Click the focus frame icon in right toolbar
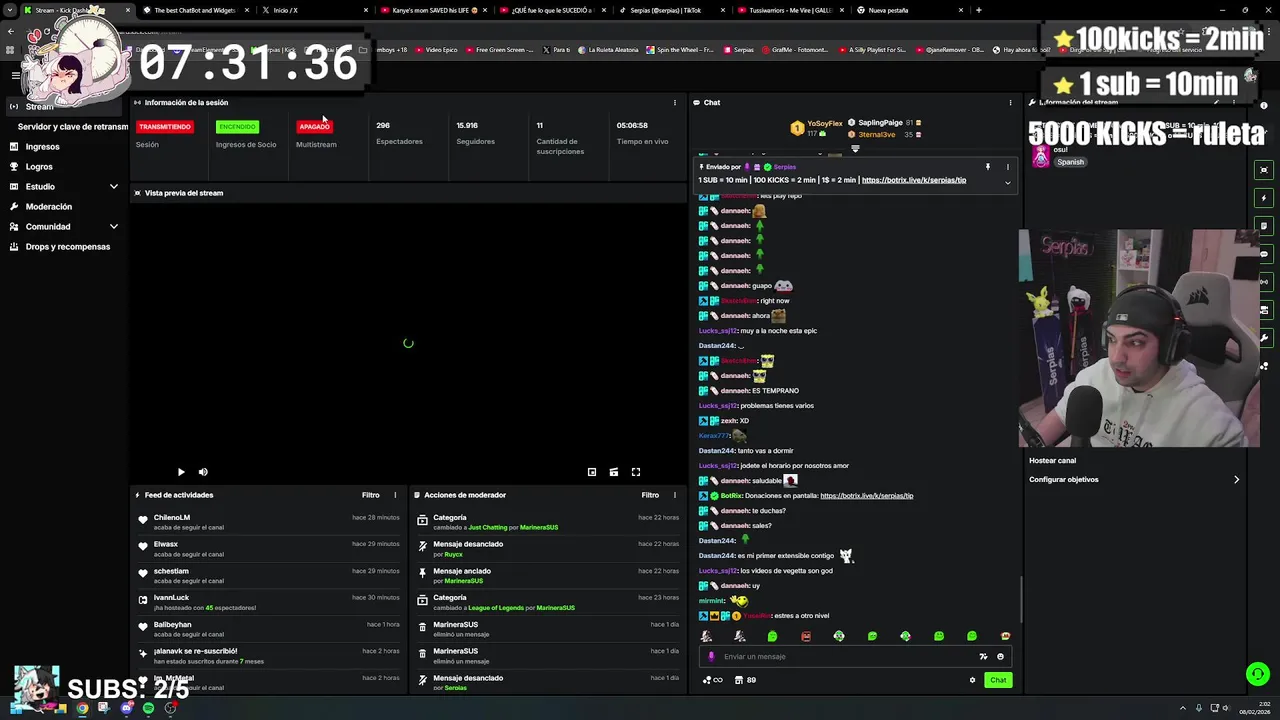The width and height of the screenshot is (1280, 720). click(x=1264, y=170)
